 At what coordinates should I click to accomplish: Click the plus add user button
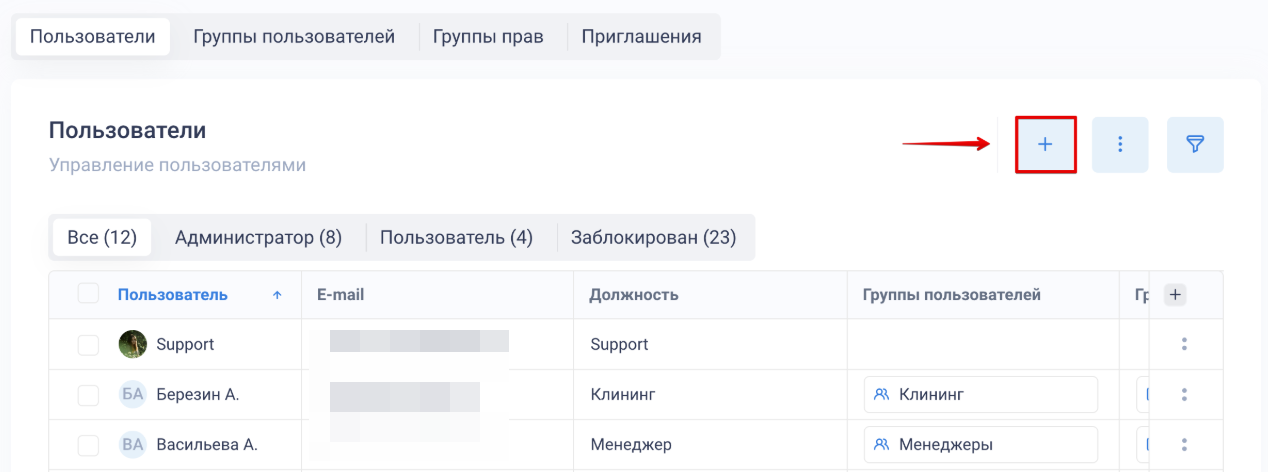(1045, 145)
